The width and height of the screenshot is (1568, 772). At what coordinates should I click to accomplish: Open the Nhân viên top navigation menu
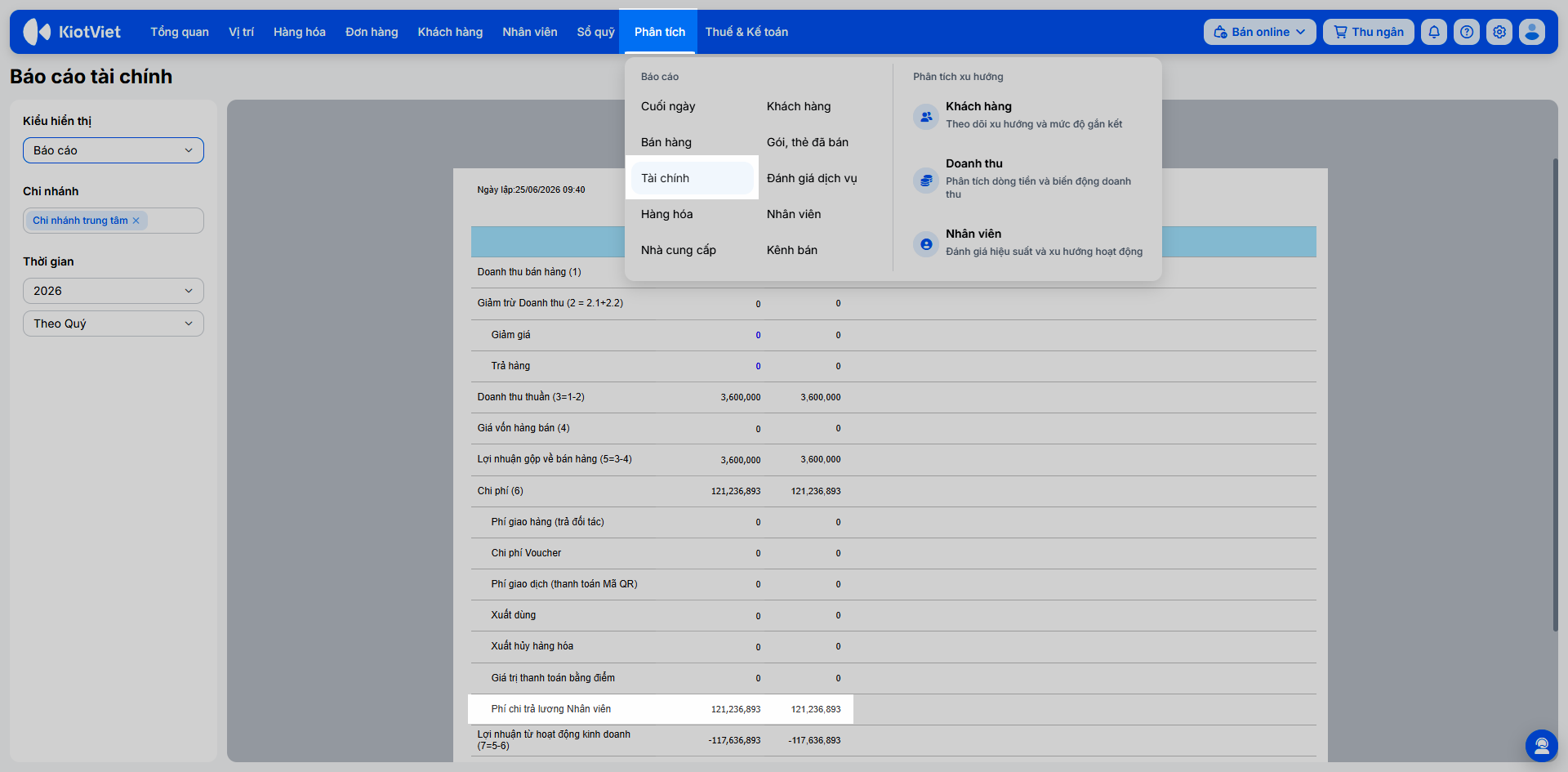530,32
